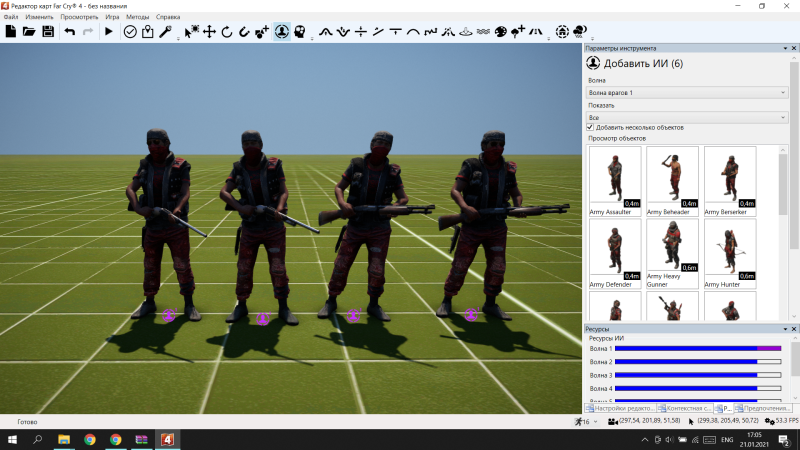Select the island water level tool
This screenshot has height=450, width=800.
[x=466, y=32]
